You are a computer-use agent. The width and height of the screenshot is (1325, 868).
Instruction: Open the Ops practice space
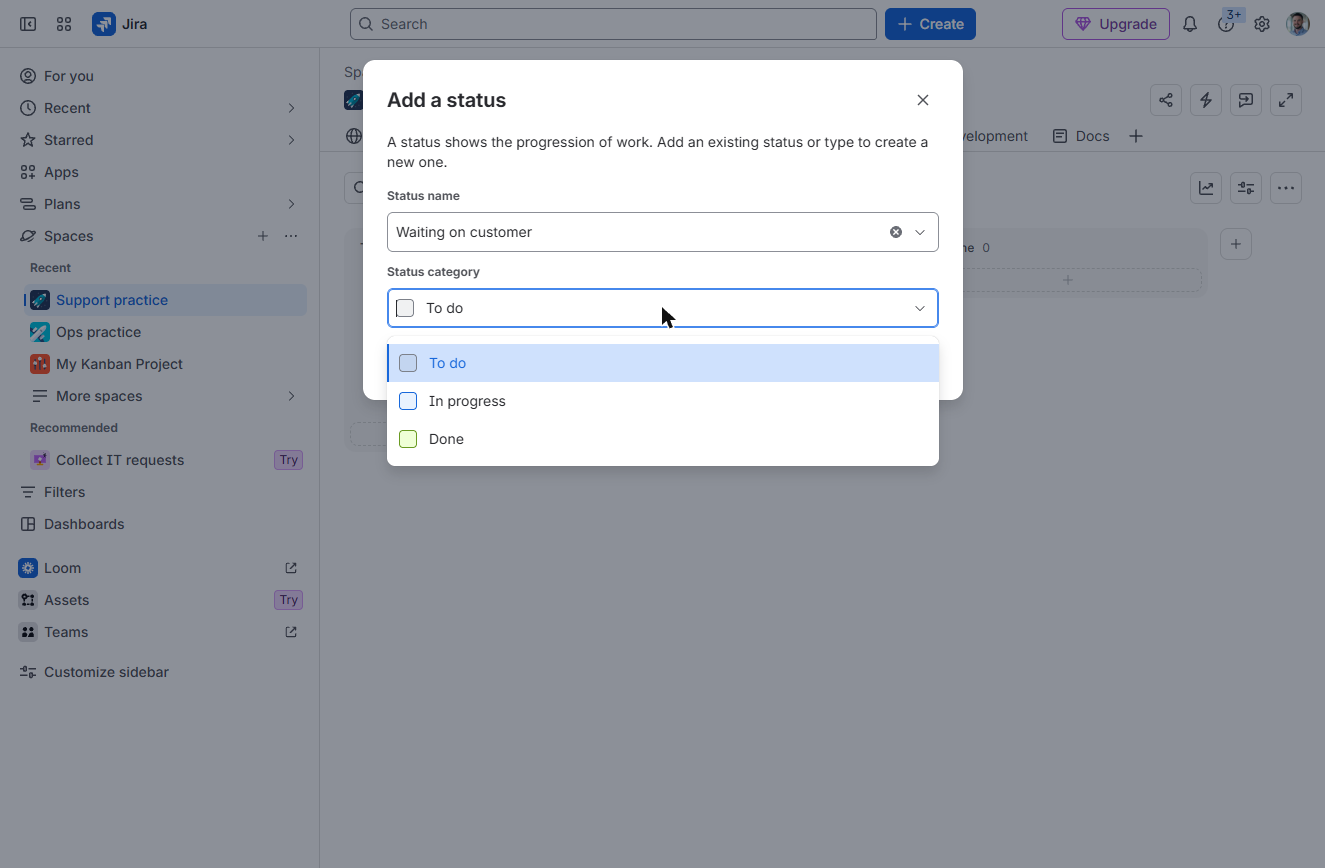point(166,332)
